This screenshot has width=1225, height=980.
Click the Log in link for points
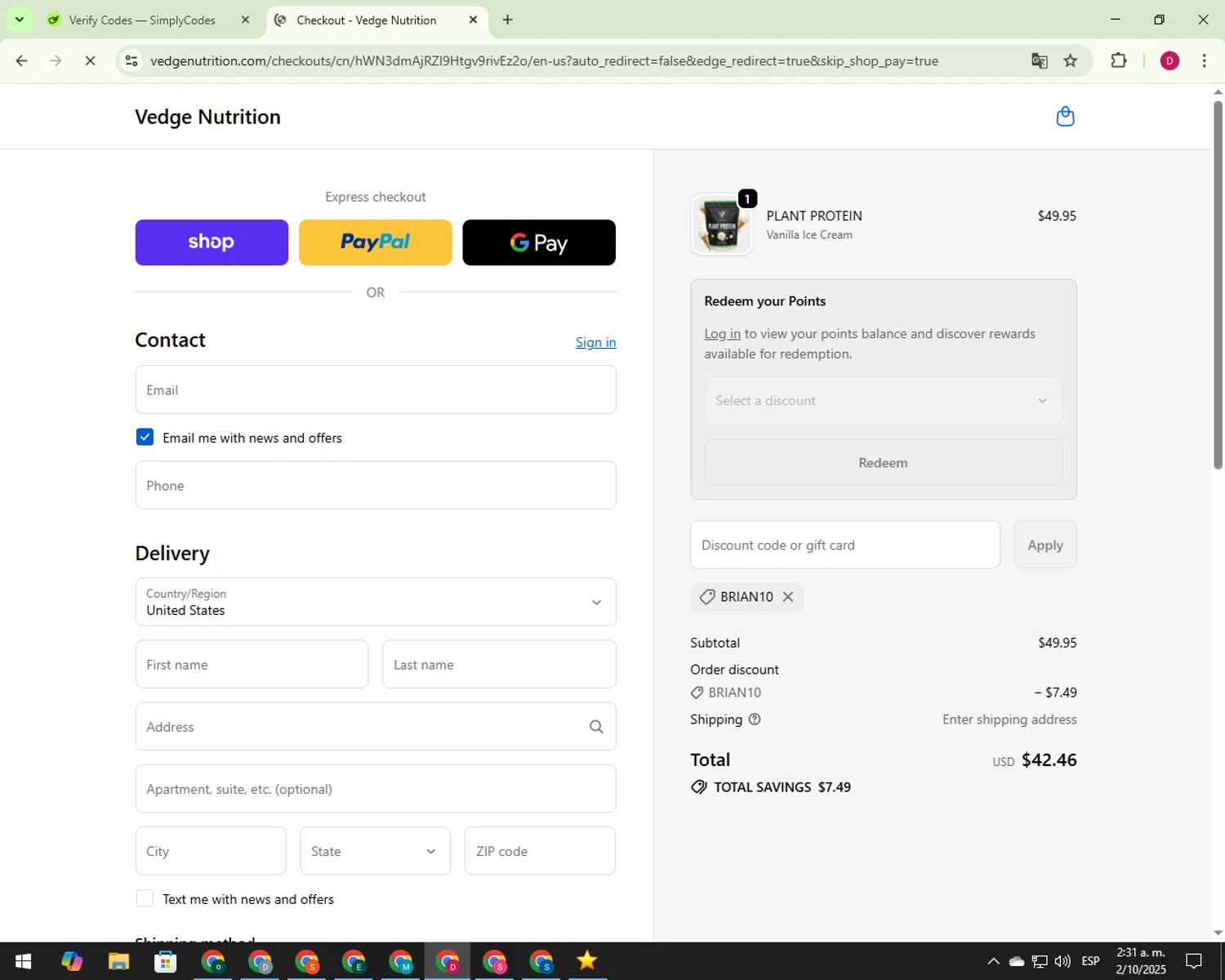point(722,334)
